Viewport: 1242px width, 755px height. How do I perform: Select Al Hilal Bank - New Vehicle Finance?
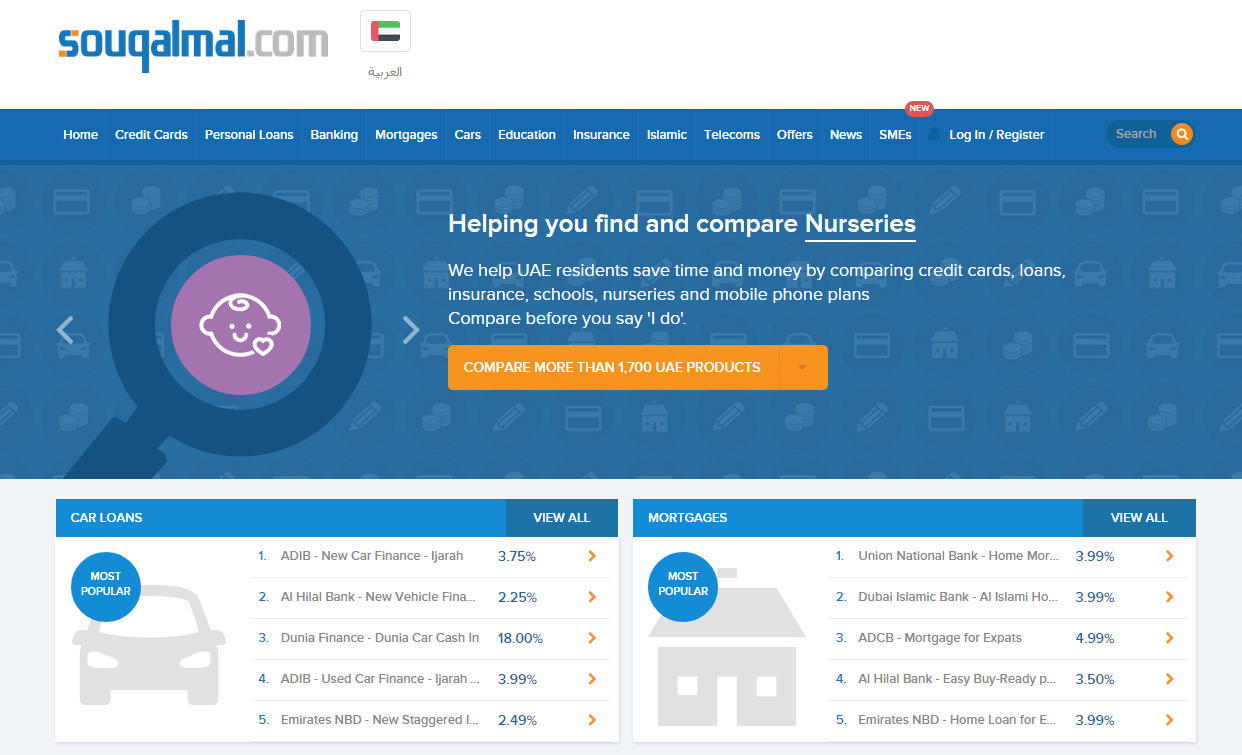[378, 597]
